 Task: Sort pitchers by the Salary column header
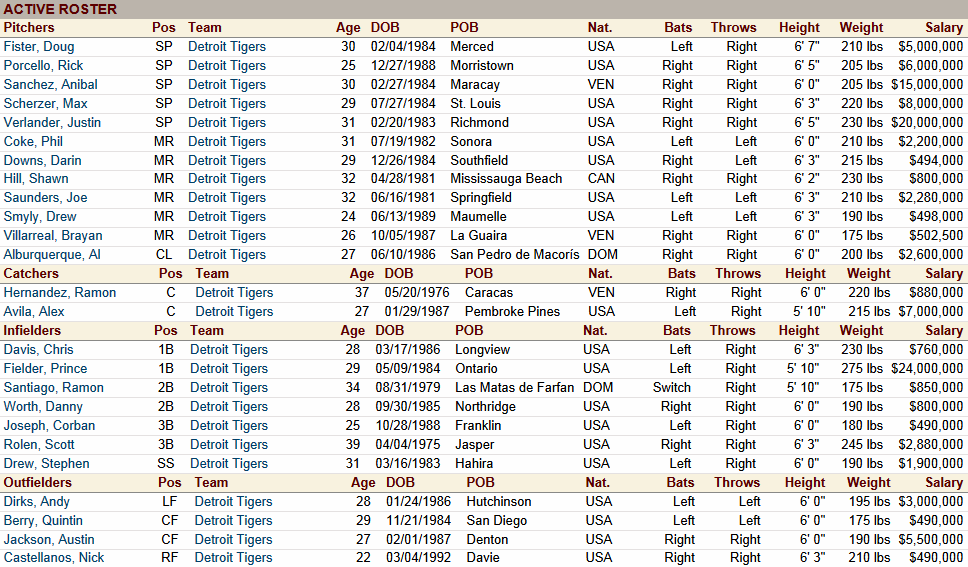click(944, 27)
